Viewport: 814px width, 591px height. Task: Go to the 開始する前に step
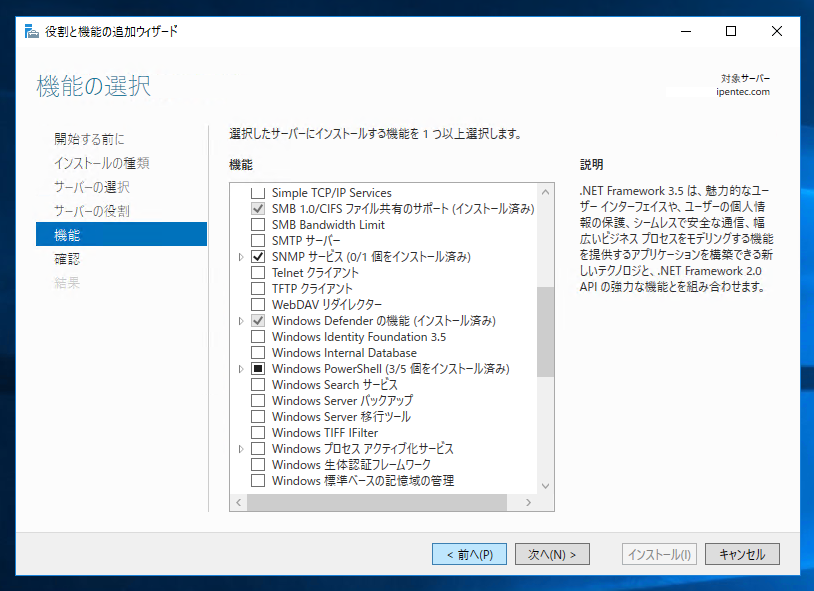[x=89, y=139]
